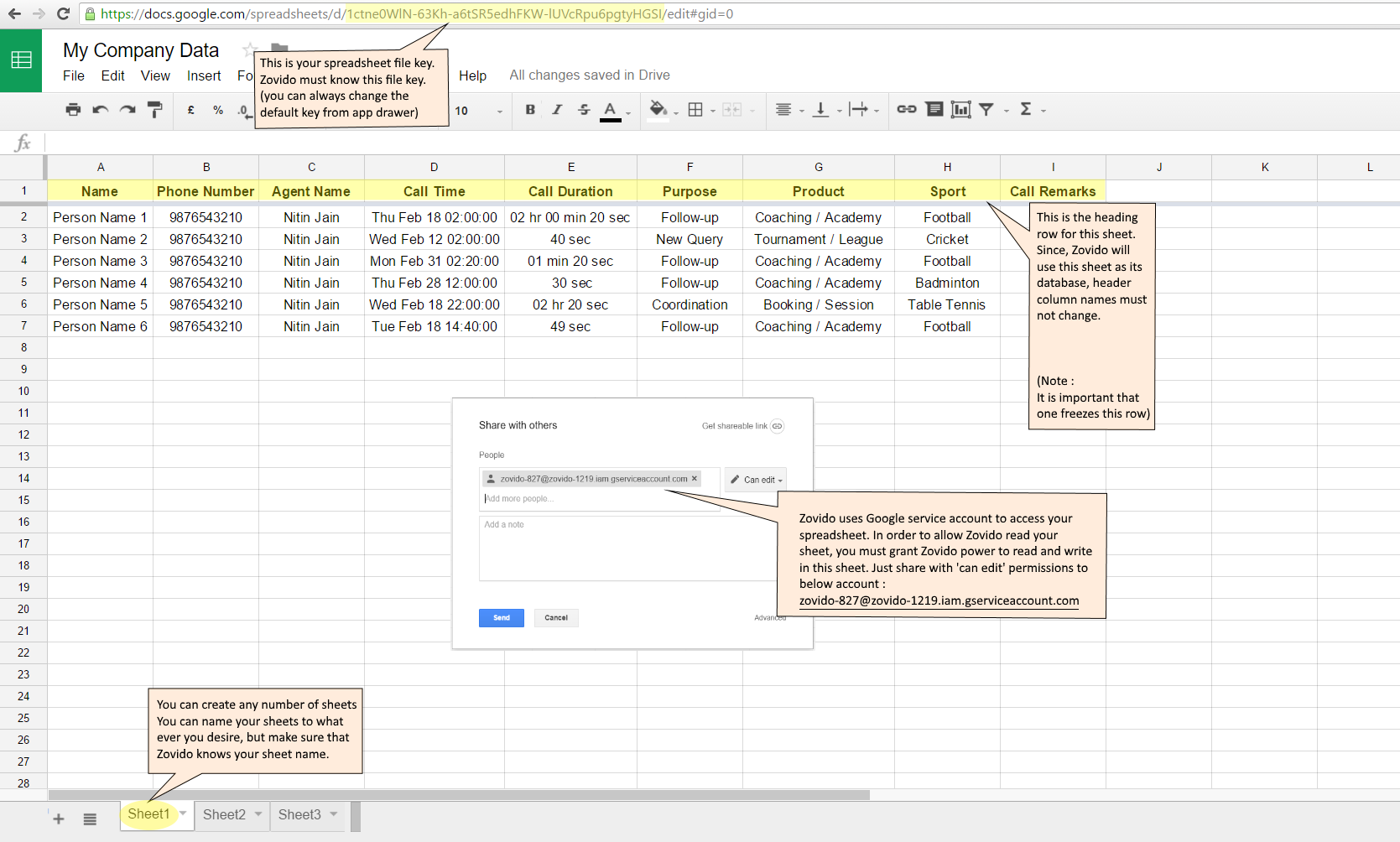Select the Paint format tool
Viewport: 1400px width, 842px height.
click(154, 110)
